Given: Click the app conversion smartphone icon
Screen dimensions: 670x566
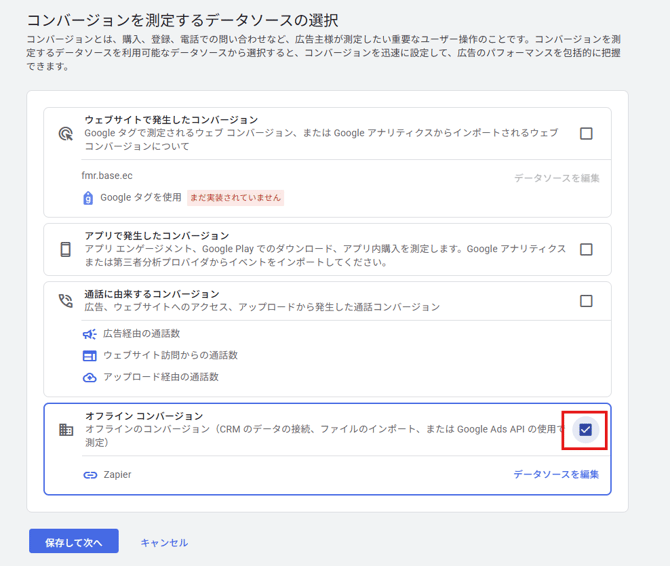Looking at the screenshot, I should [x=65, y=249].
